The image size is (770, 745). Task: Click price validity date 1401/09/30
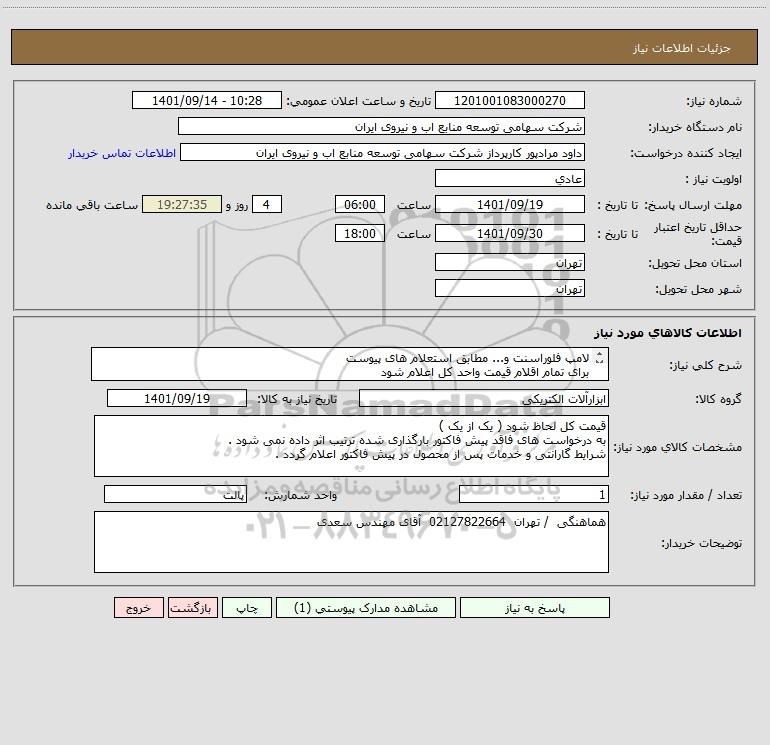510,233
